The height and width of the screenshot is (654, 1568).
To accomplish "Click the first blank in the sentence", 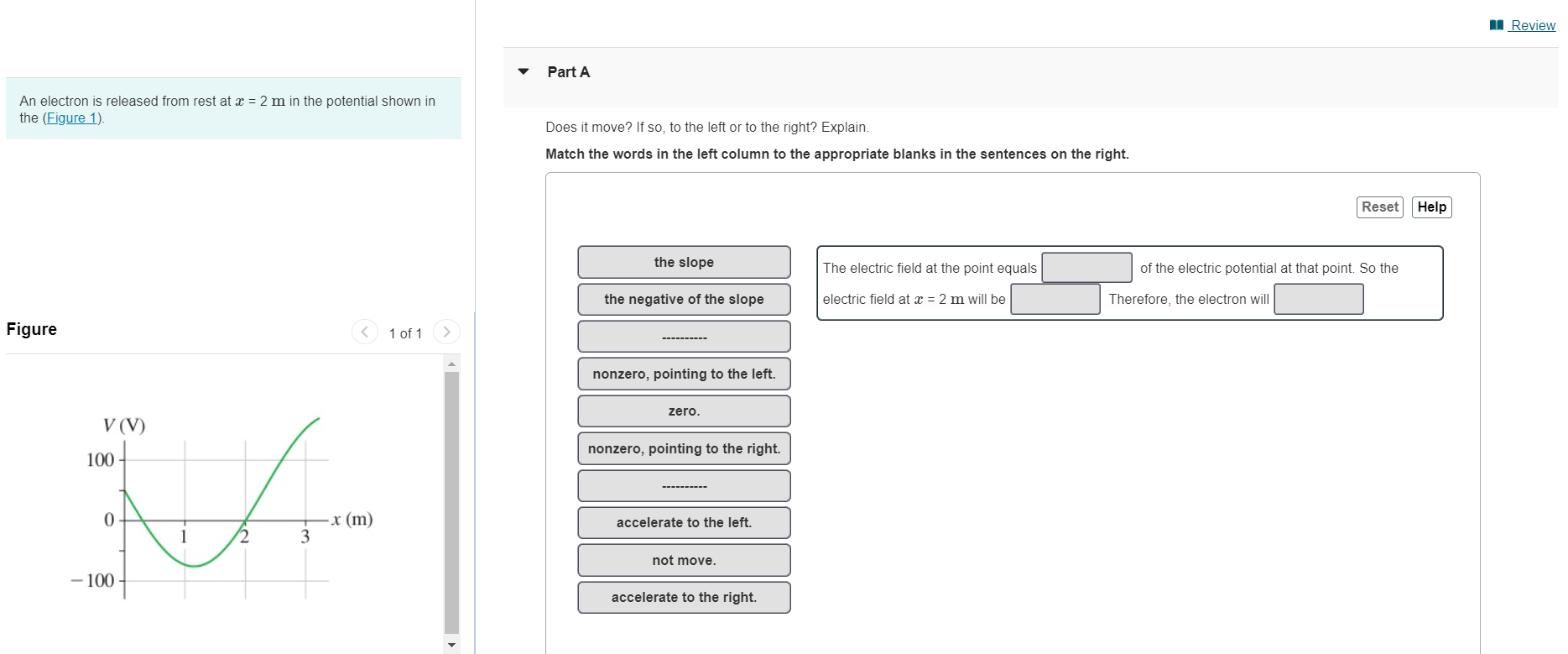I will tap(1086, 267).
